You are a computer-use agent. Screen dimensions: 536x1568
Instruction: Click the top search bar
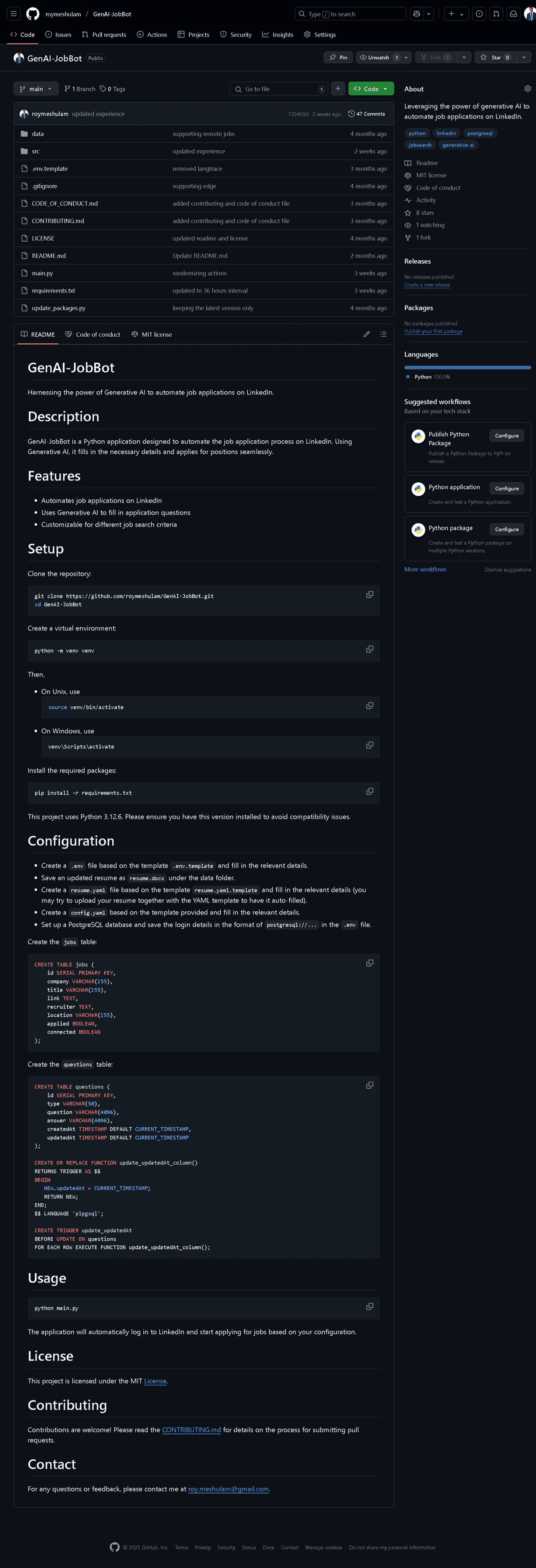point(350,14)
